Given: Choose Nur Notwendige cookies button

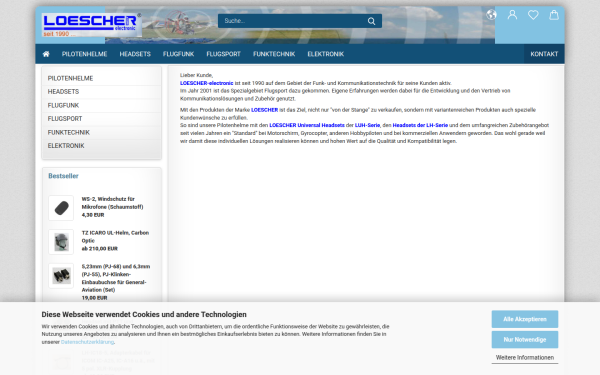Looking at the screenshot, I should point(525,339).
